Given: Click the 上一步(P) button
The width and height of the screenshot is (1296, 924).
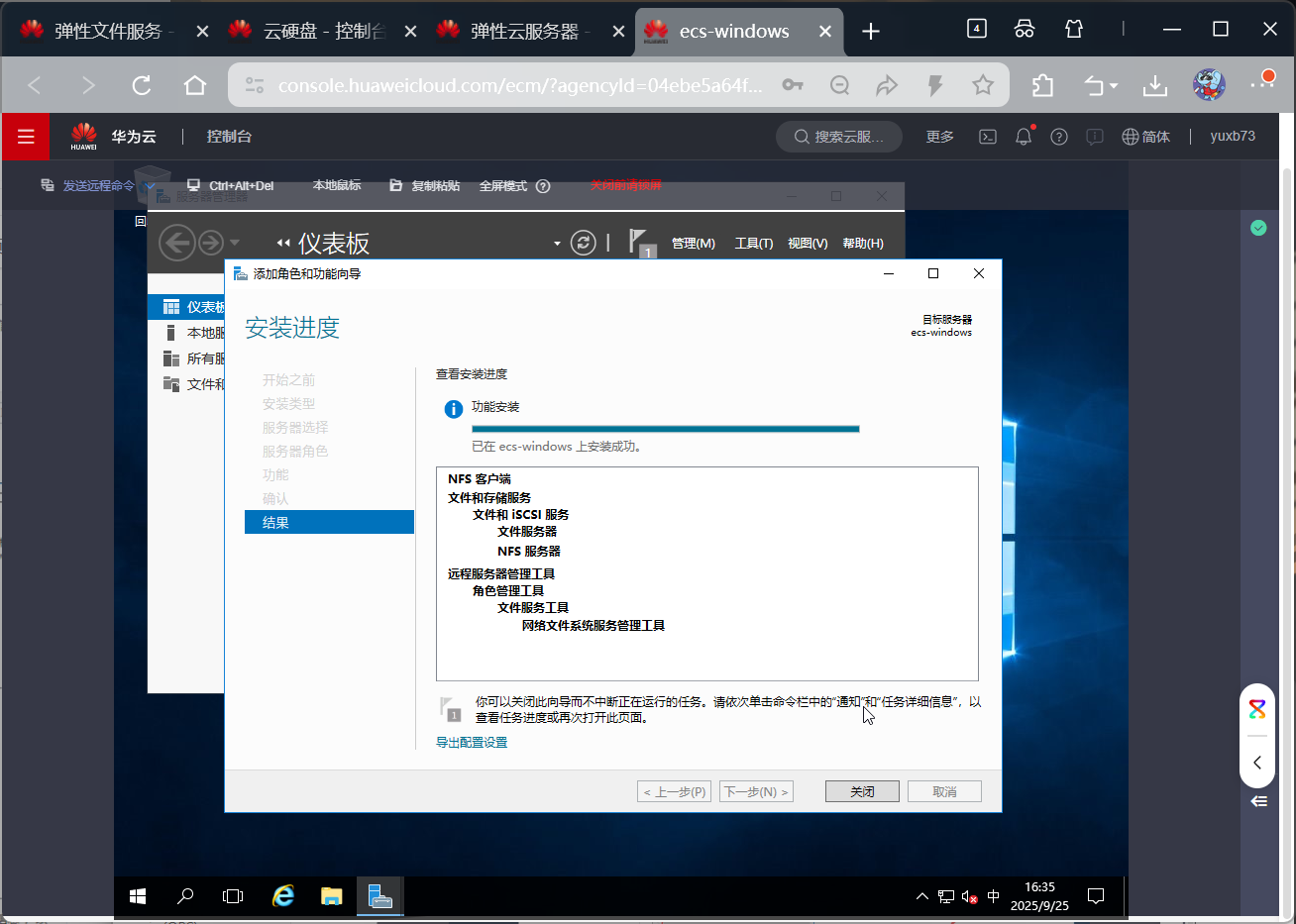Looking at the screenshot, I should [674, 791].
